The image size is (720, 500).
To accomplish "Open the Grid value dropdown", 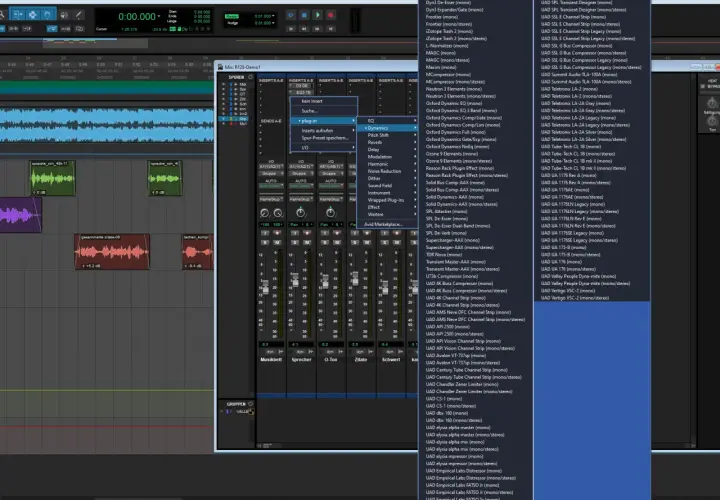I will (273, 16).
